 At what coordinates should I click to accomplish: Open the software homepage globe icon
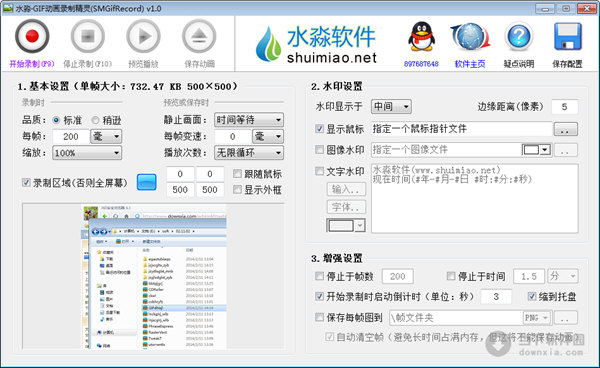click(470, 37)
